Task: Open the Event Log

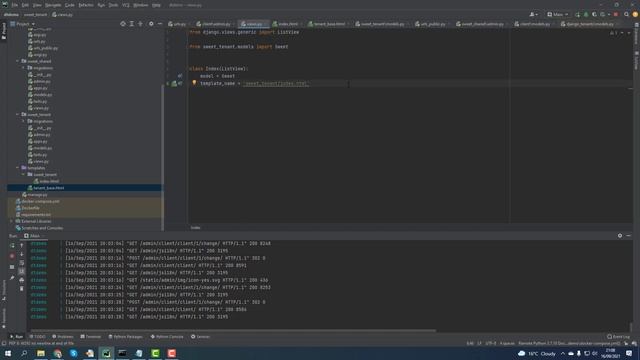Action: click(x=619, y=337)
